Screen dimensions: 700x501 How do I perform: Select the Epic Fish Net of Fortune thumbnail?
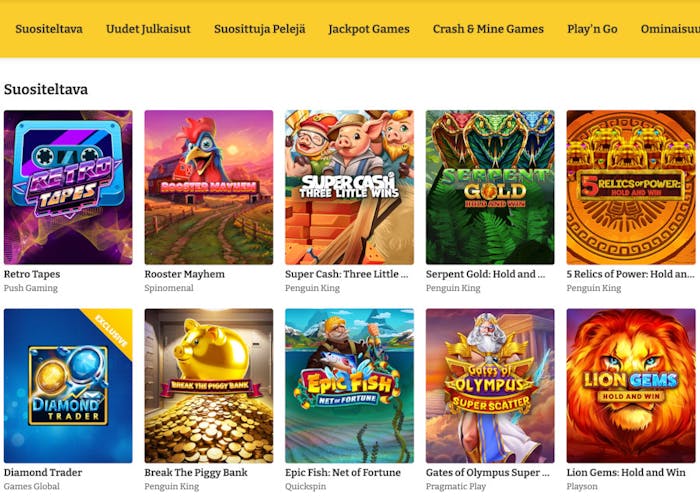pyautogui.click(x=349, y=385)
